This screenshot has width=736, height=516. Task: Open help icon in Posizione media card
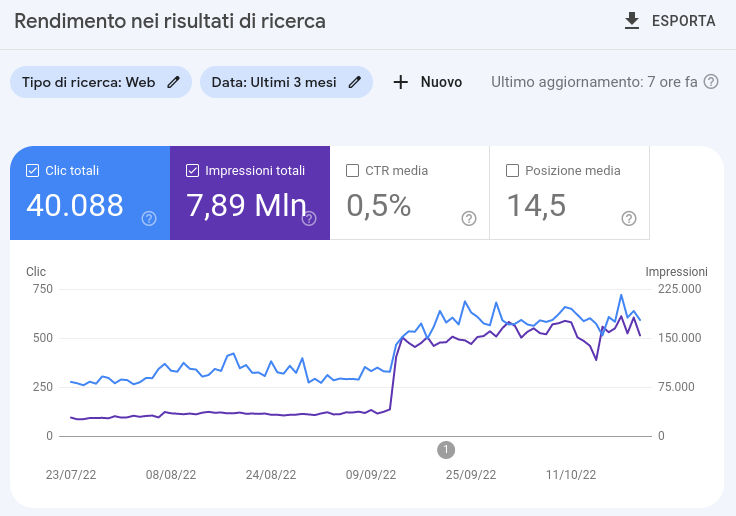pos(629,218)
